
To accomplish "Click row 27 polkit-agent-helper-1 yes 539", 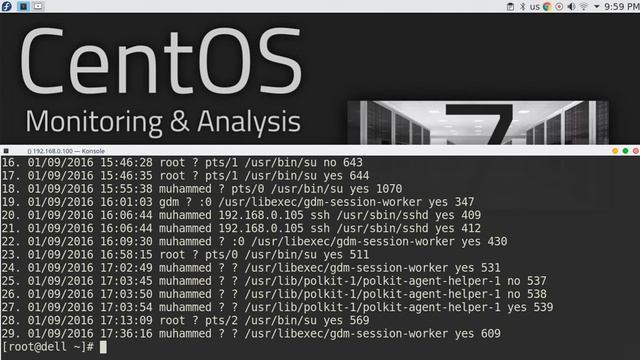I will pos(278,307).
